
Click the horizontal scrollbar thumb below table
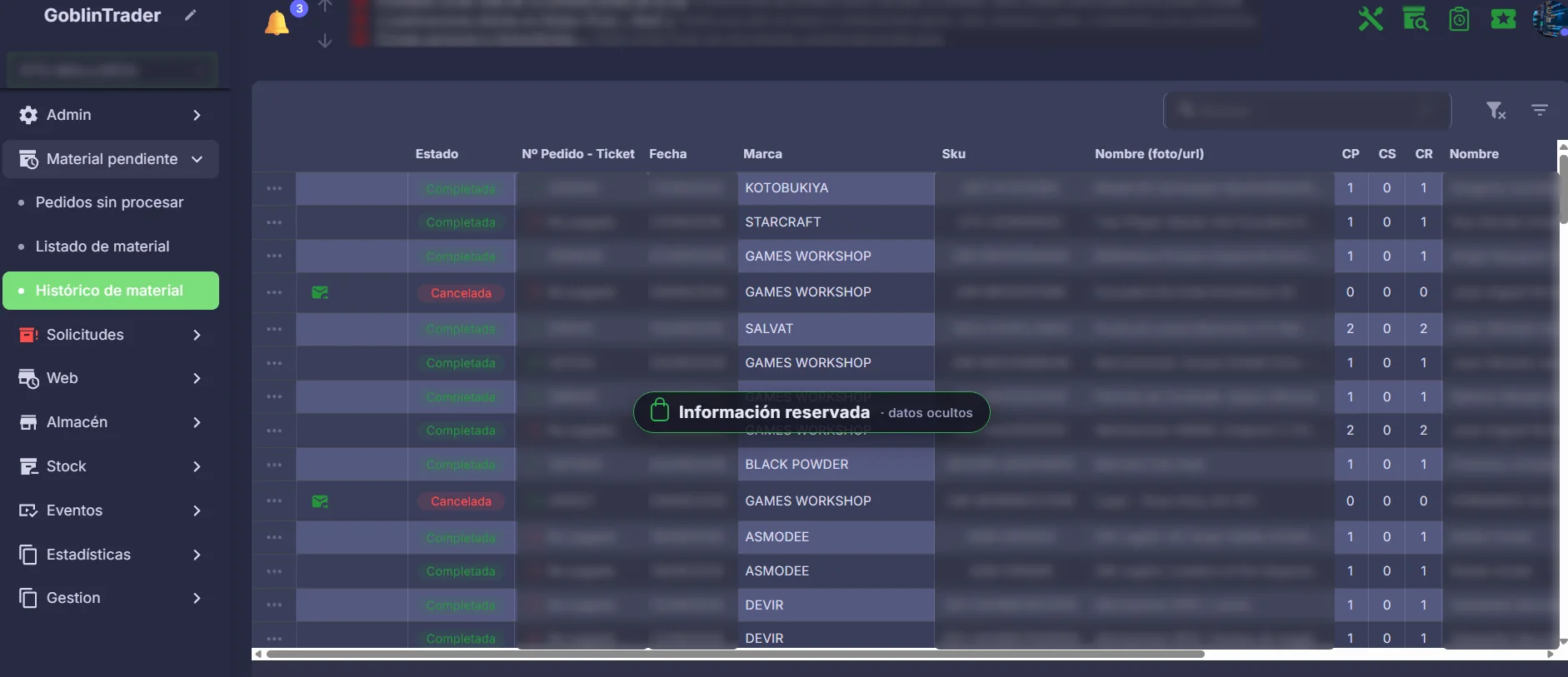coord(736,655)
